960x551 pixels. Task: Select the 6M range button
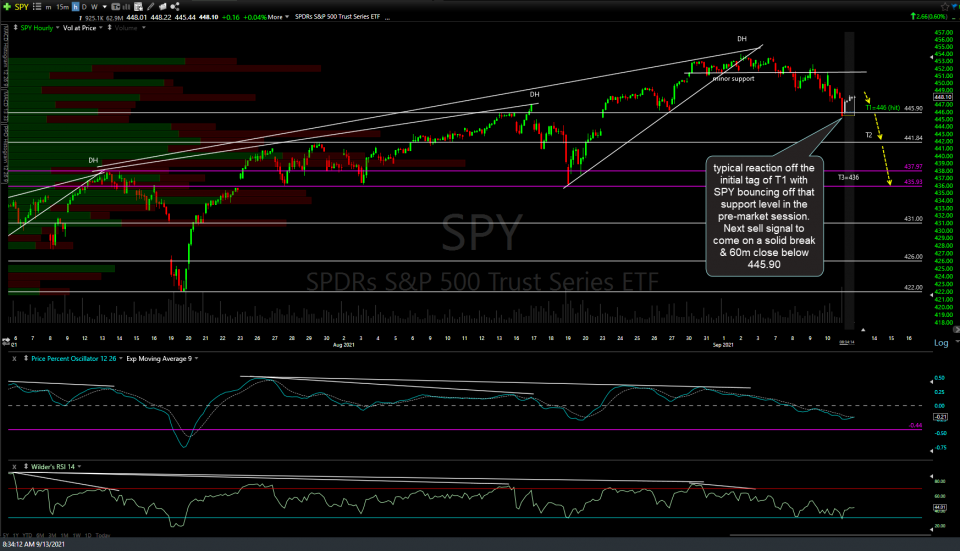coord(40,535)
